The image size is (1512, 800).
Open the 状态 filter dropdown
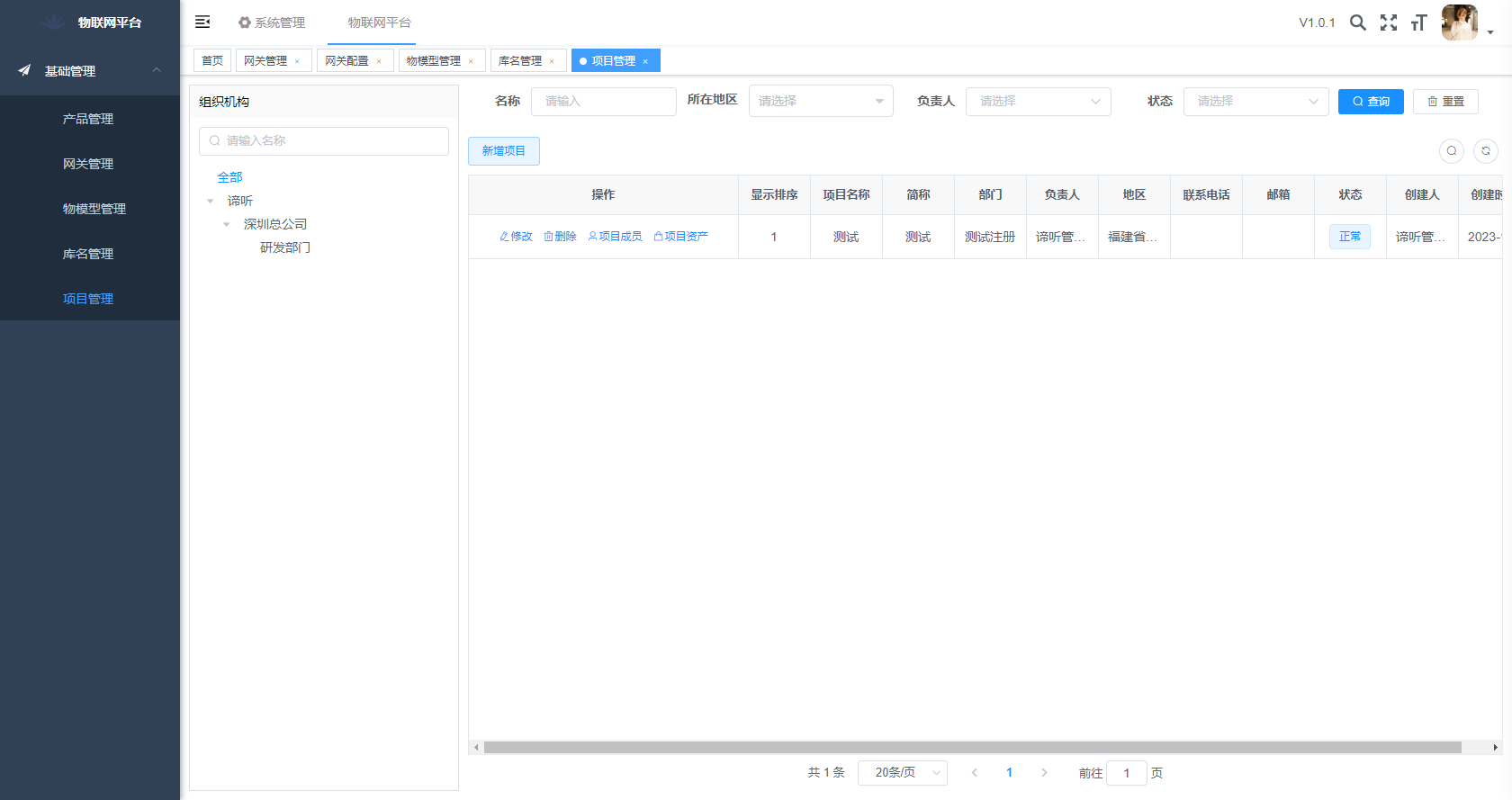click(x=1255, y=102)
